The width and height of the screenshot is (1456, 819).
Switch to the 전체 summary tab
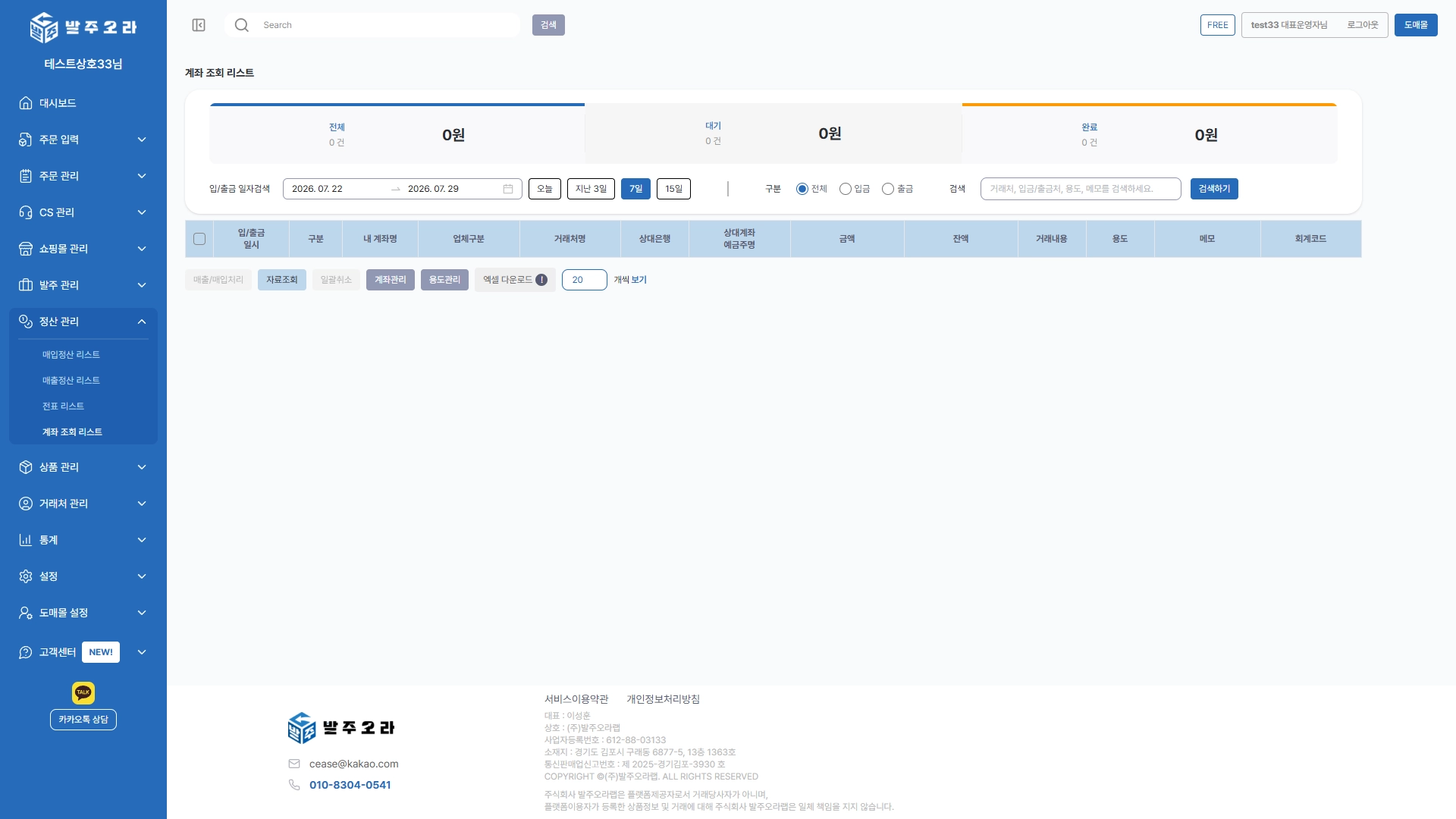click(397, 133)
